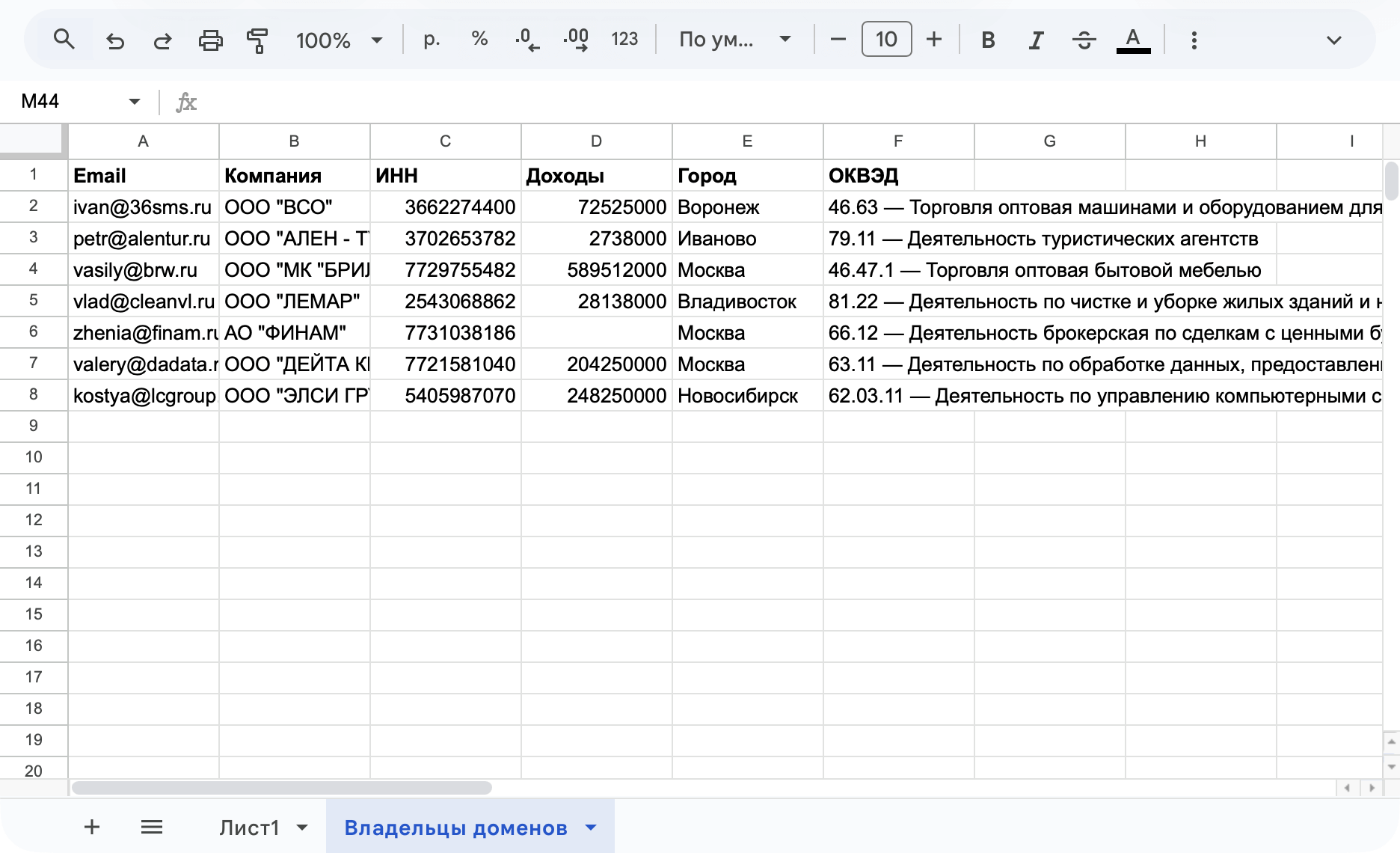Toggle bold formatting
This screenshot has width=1400, height=853.
click(988, 40)
